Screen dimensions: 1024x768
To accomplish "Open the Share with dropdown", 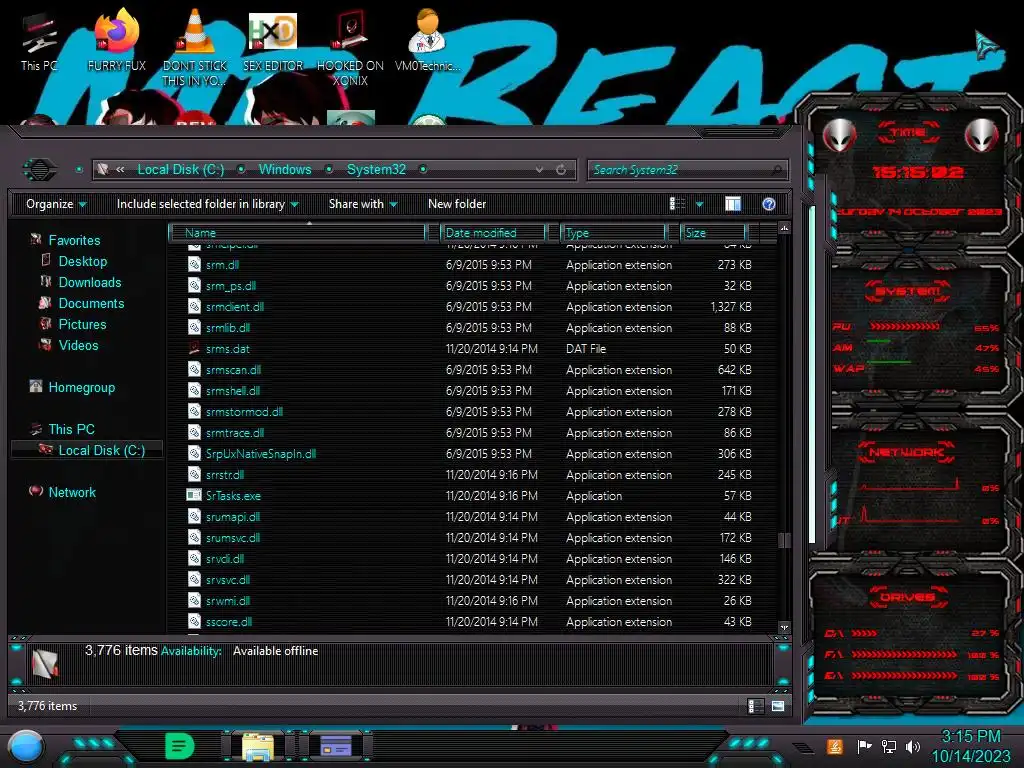I will pos(363,204).
